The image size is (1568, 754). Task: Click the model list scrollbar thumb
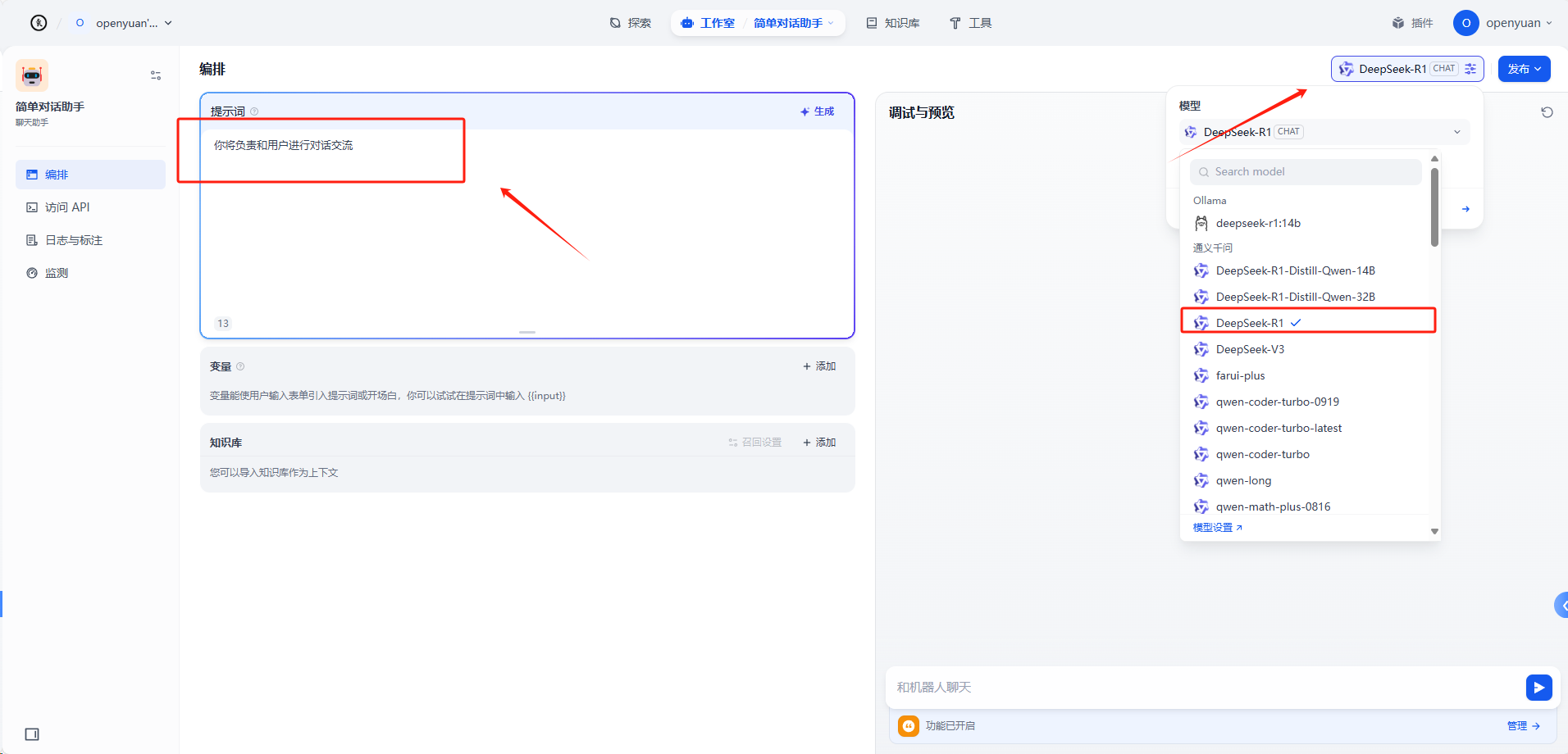pyautogui.click(x=1434, y=207)
